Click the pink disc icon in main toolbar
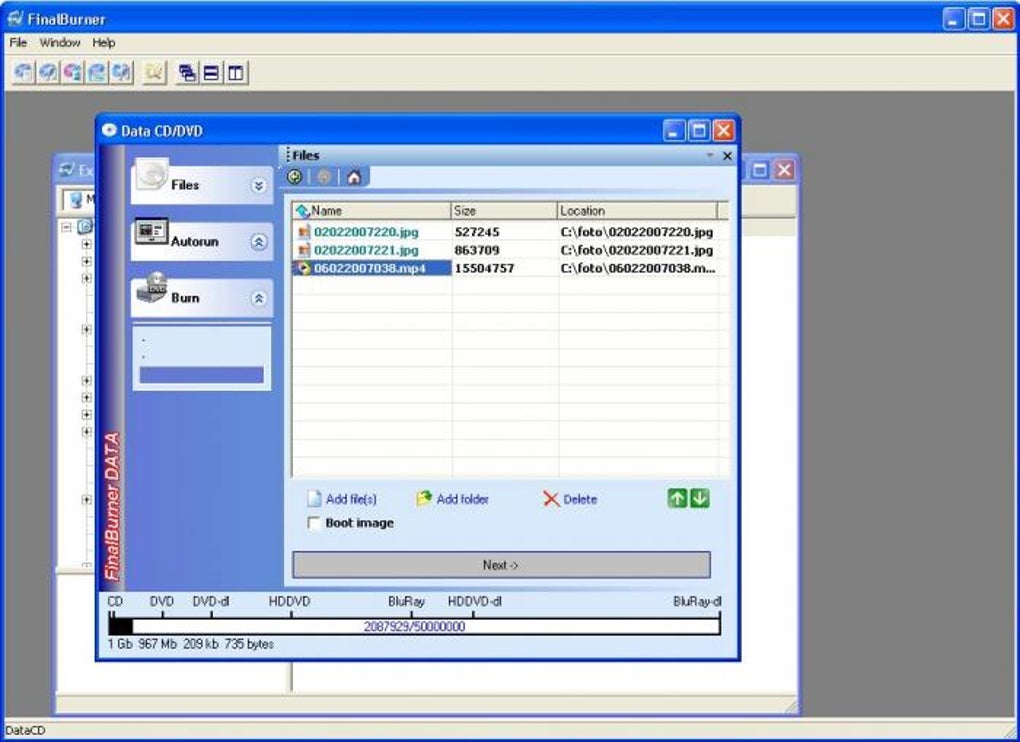This screenshot has width=1020, height=742. [73, 72]
